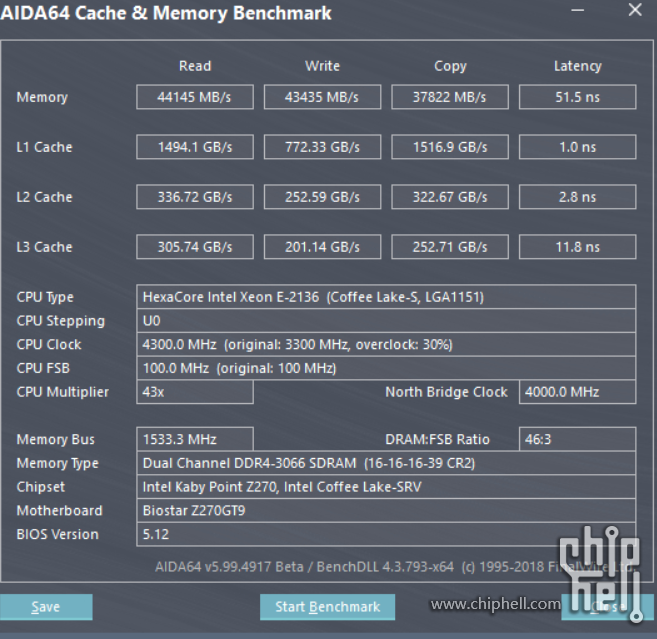
Task: Select L1 Cache Read 1494.1 GB/s
Action: [x=195, y=147]
